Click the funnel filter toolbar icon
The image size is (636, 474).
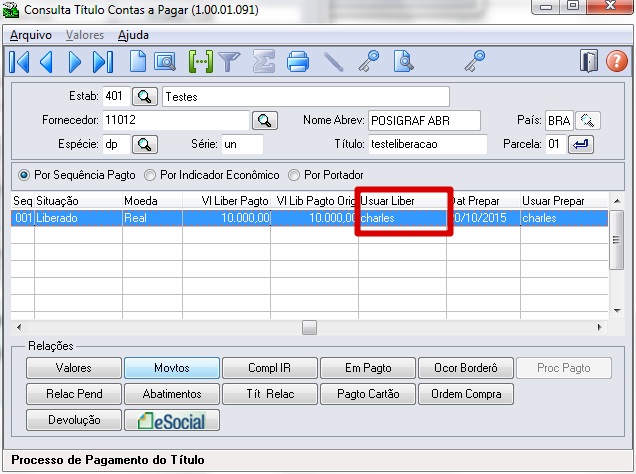[x=229, y=62]
